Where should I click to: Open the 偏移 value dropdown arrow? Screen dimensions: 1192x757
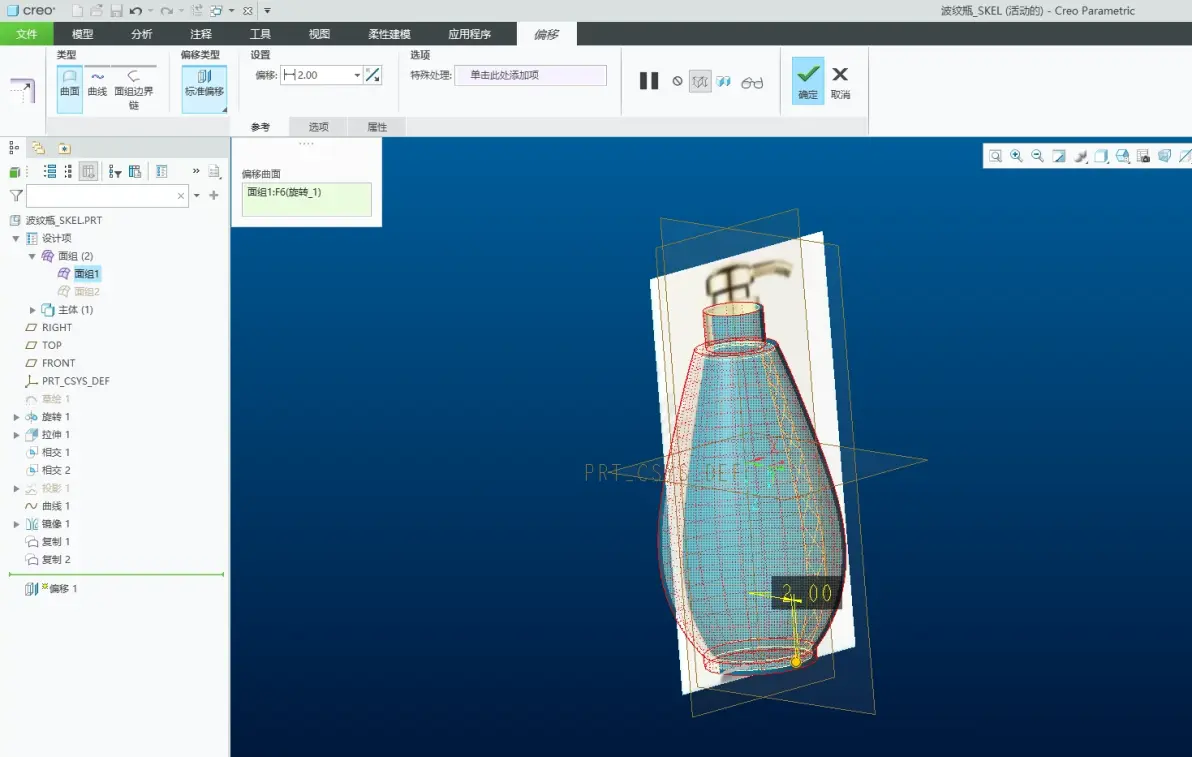[x=357, y=75]
